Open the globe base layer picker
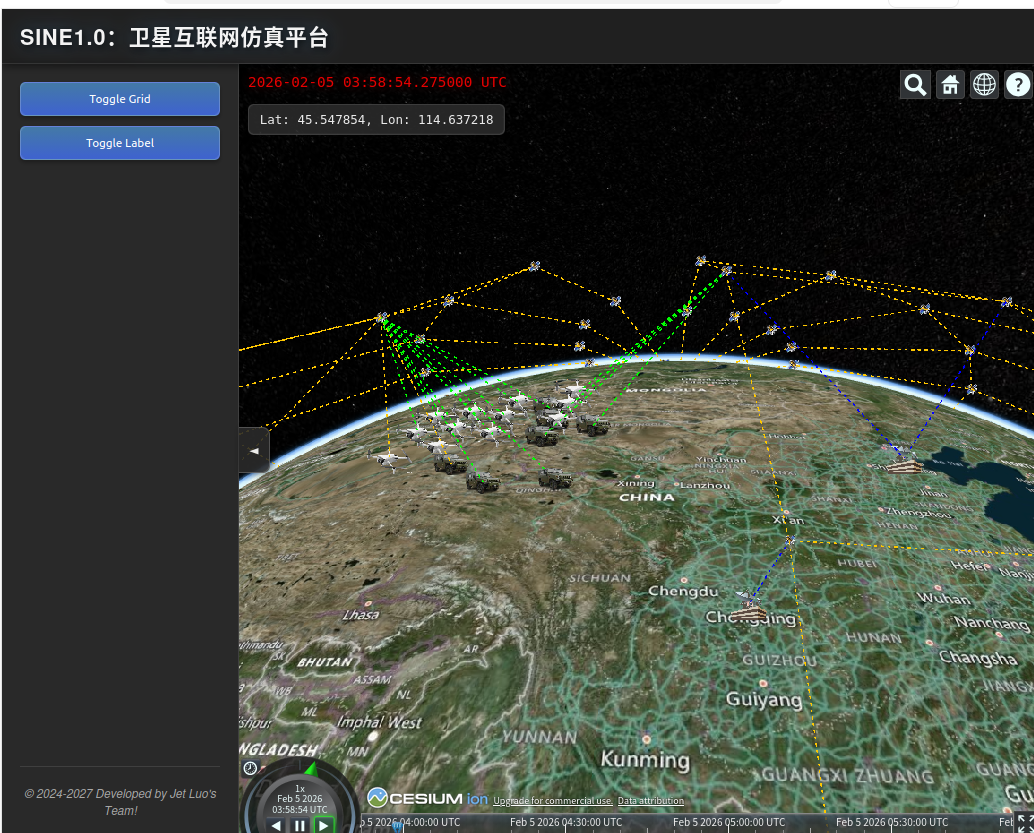The image size is (1034, 833). 984,85
